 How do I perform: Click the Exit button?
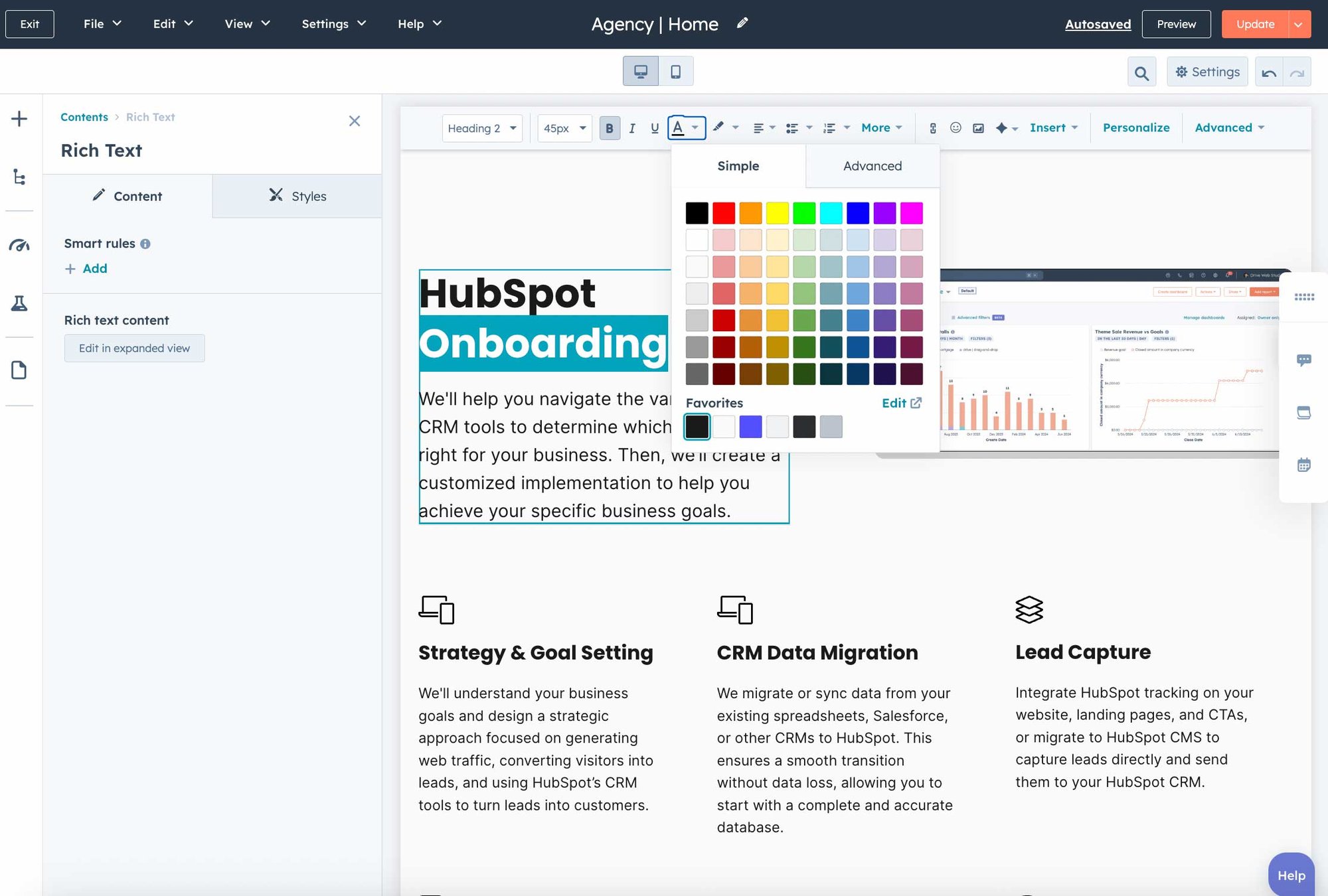(30, 24)
